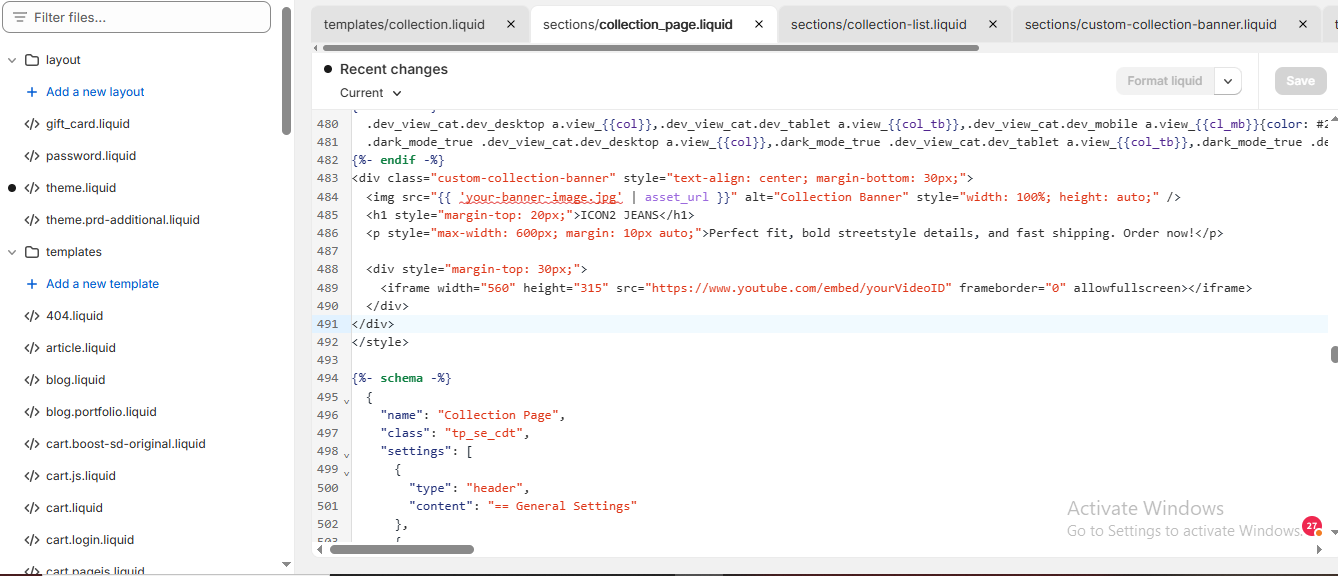Click the editor vertical scrollbar handle

1334,354
